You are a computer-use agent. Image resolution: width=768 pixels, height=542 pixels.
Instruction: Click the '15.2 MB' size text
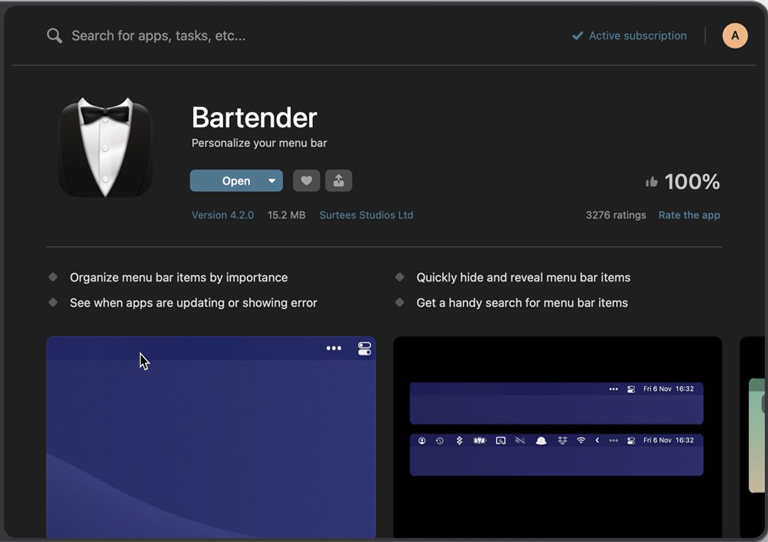pyautogui.click(x=287, y=215)
